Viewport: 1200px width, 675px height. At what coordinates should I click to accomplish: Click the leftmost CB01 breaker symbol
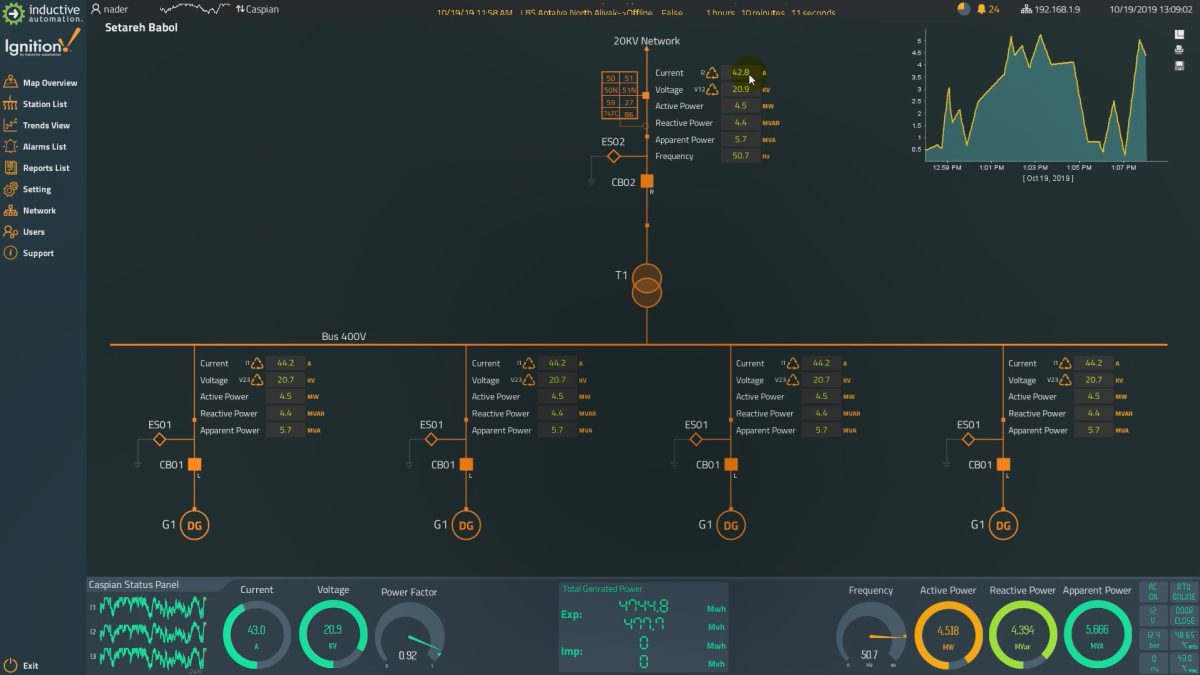click(195, 464)
